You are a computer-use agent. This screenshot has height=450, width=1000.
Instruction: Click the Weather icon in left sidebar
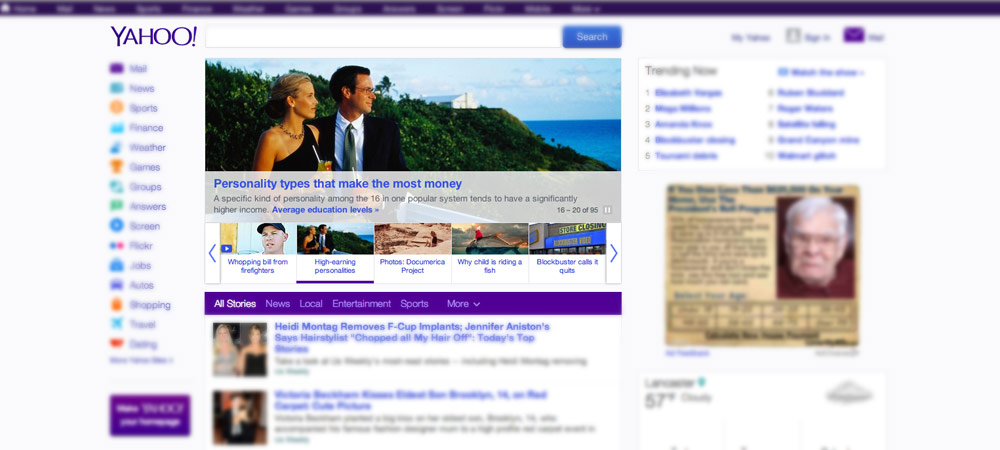point(117,147)
